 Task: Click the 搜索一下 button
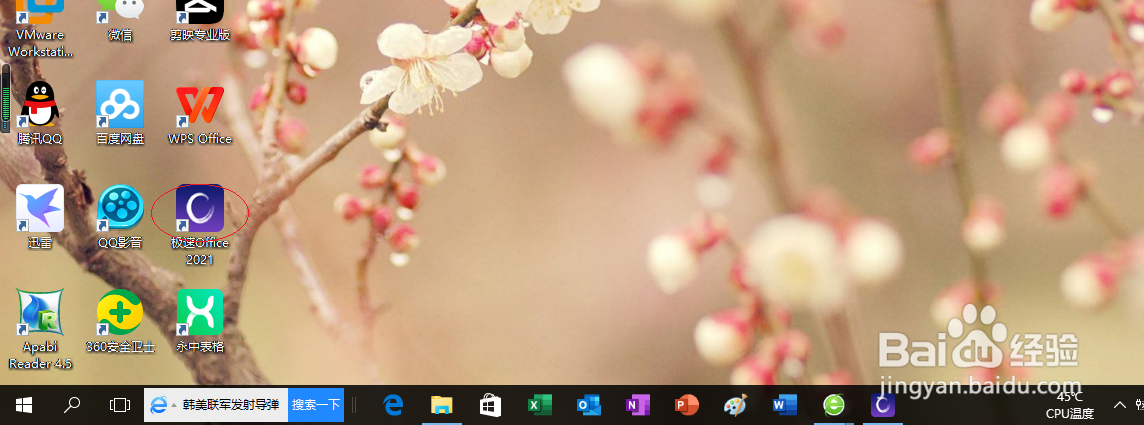click(x=316, y=405)
